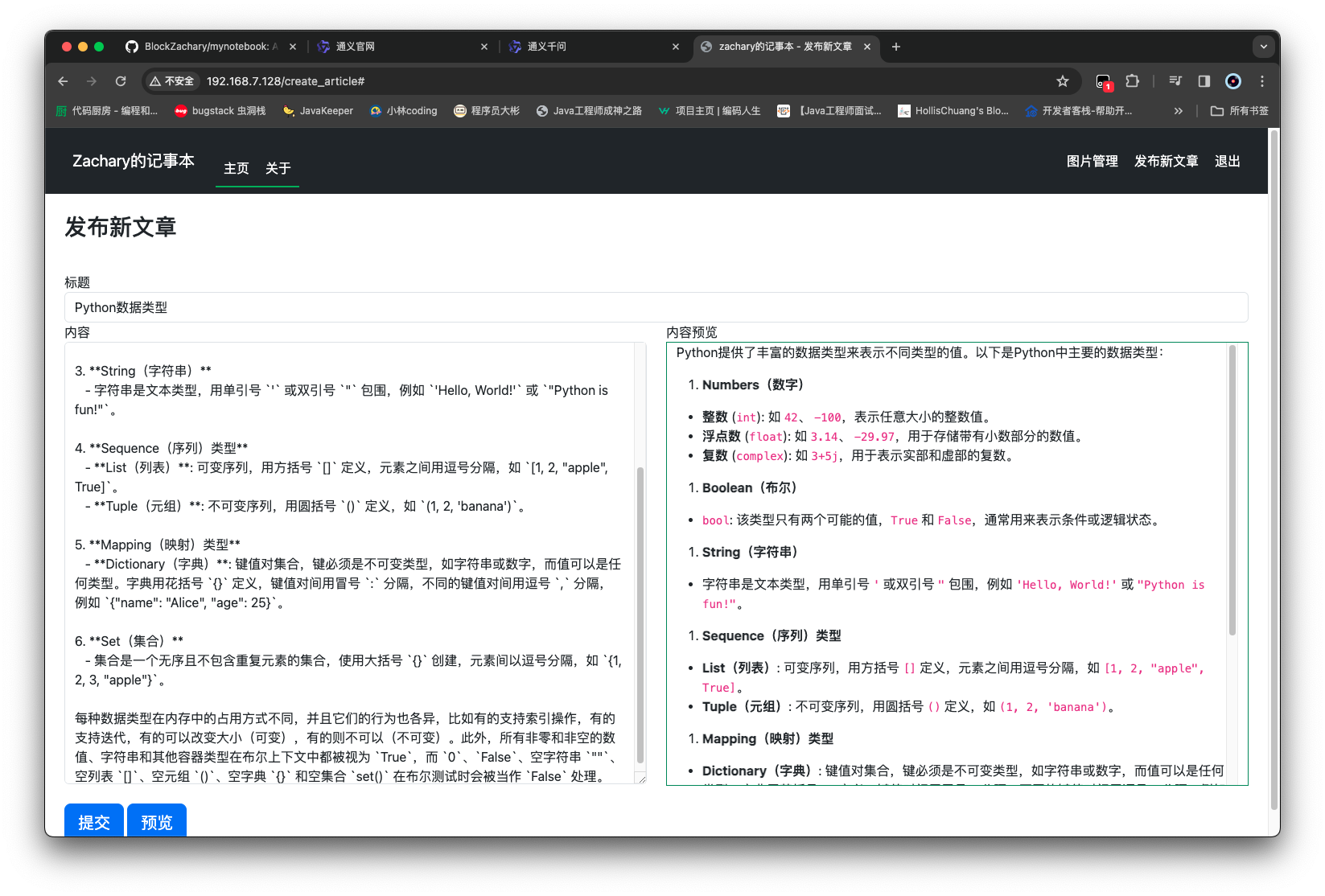Click the 内容 textarea scrollbar
Image resolution: width=1325 pixels, height=896 pixels.
(x=640, y=615)
